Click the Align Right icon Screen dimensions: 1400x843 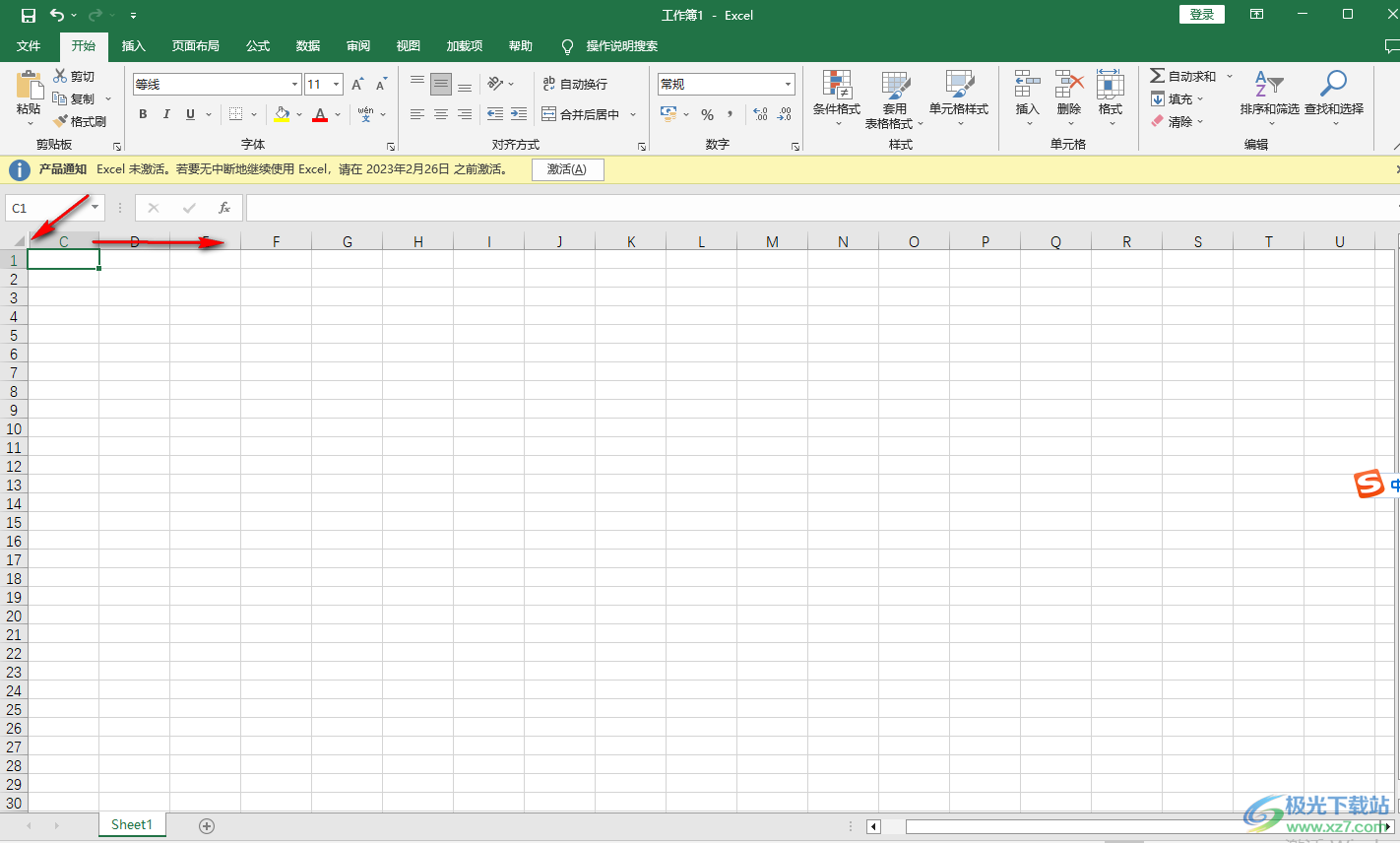pyautogui.click(x=465, y=115)
